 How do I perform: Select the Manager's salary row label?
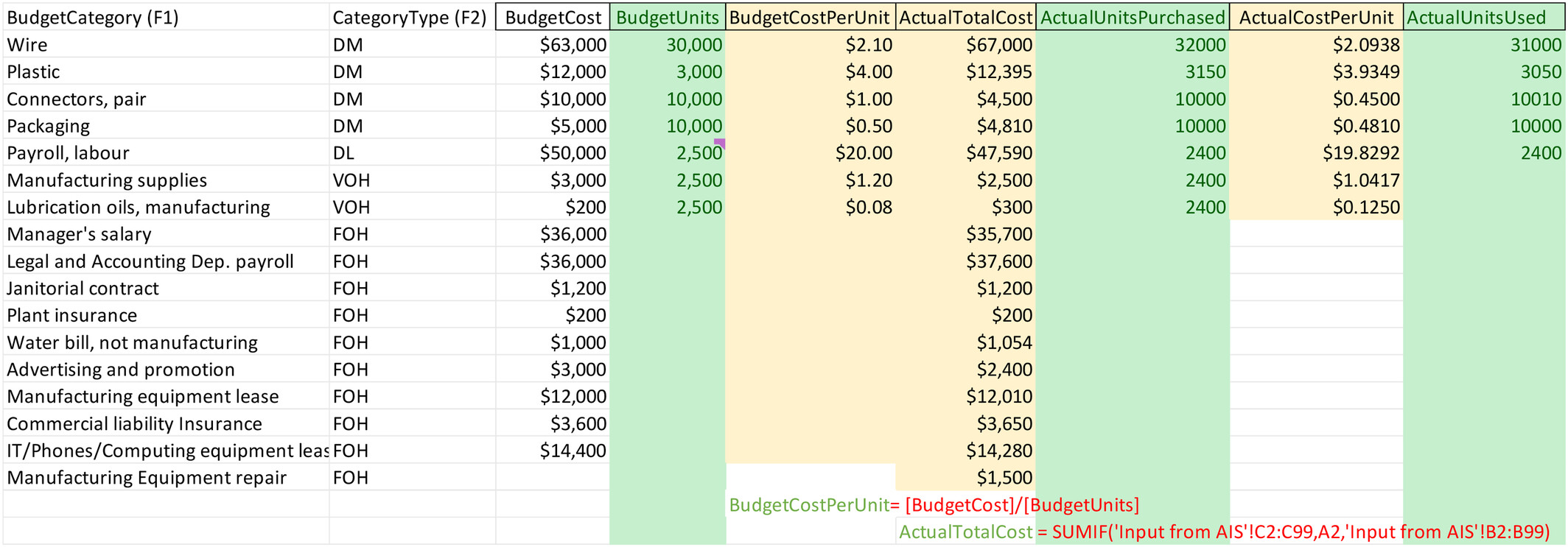pos(166,234)
